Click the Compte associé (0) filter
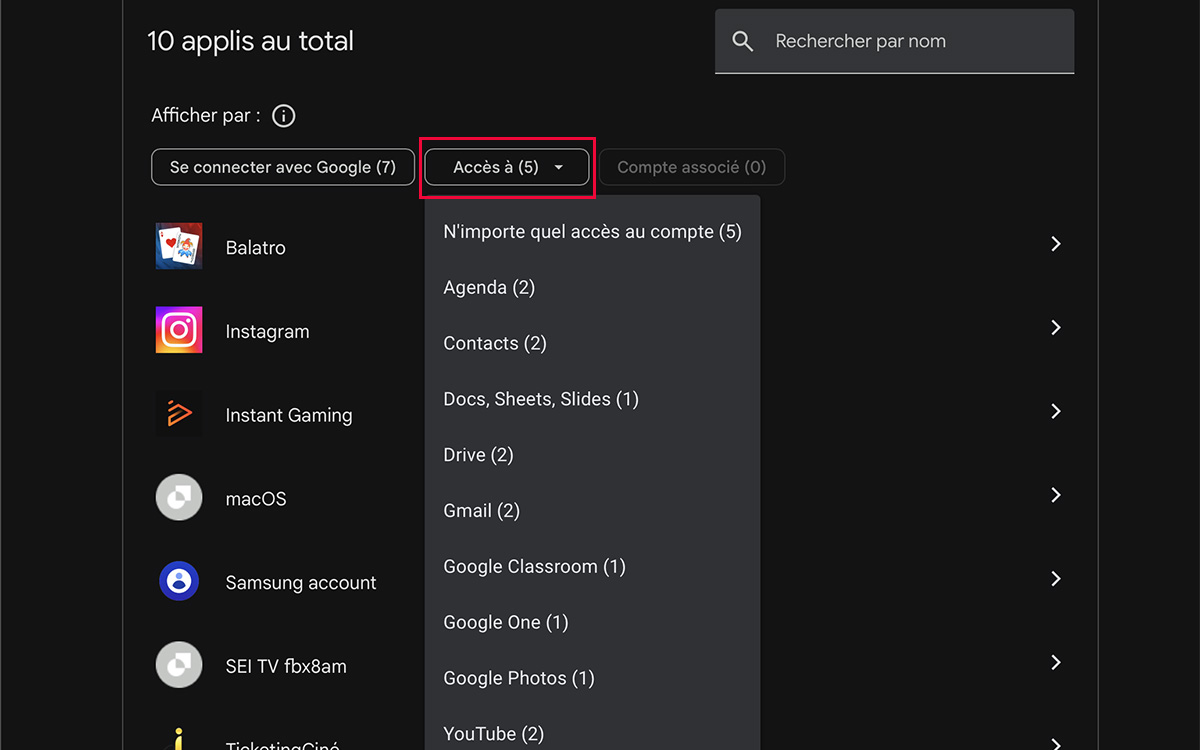 (692, 167)
